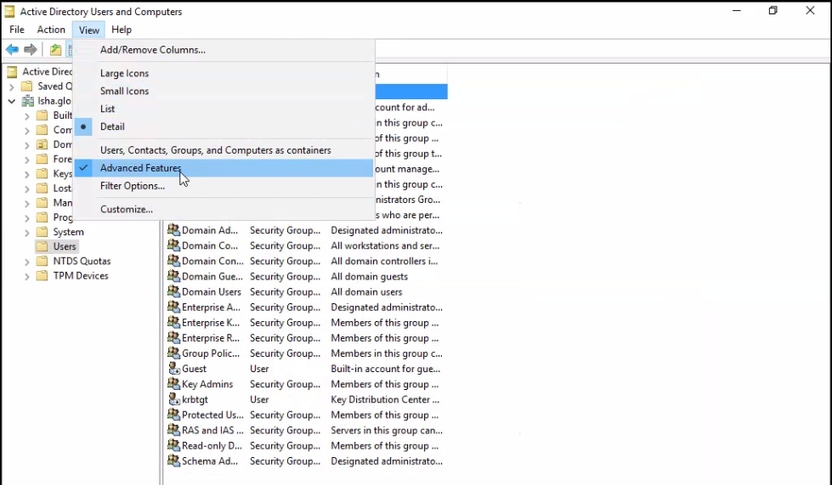Screen dimensions: 832x485
Task: Open the File menu
Action: click(17, 30)
